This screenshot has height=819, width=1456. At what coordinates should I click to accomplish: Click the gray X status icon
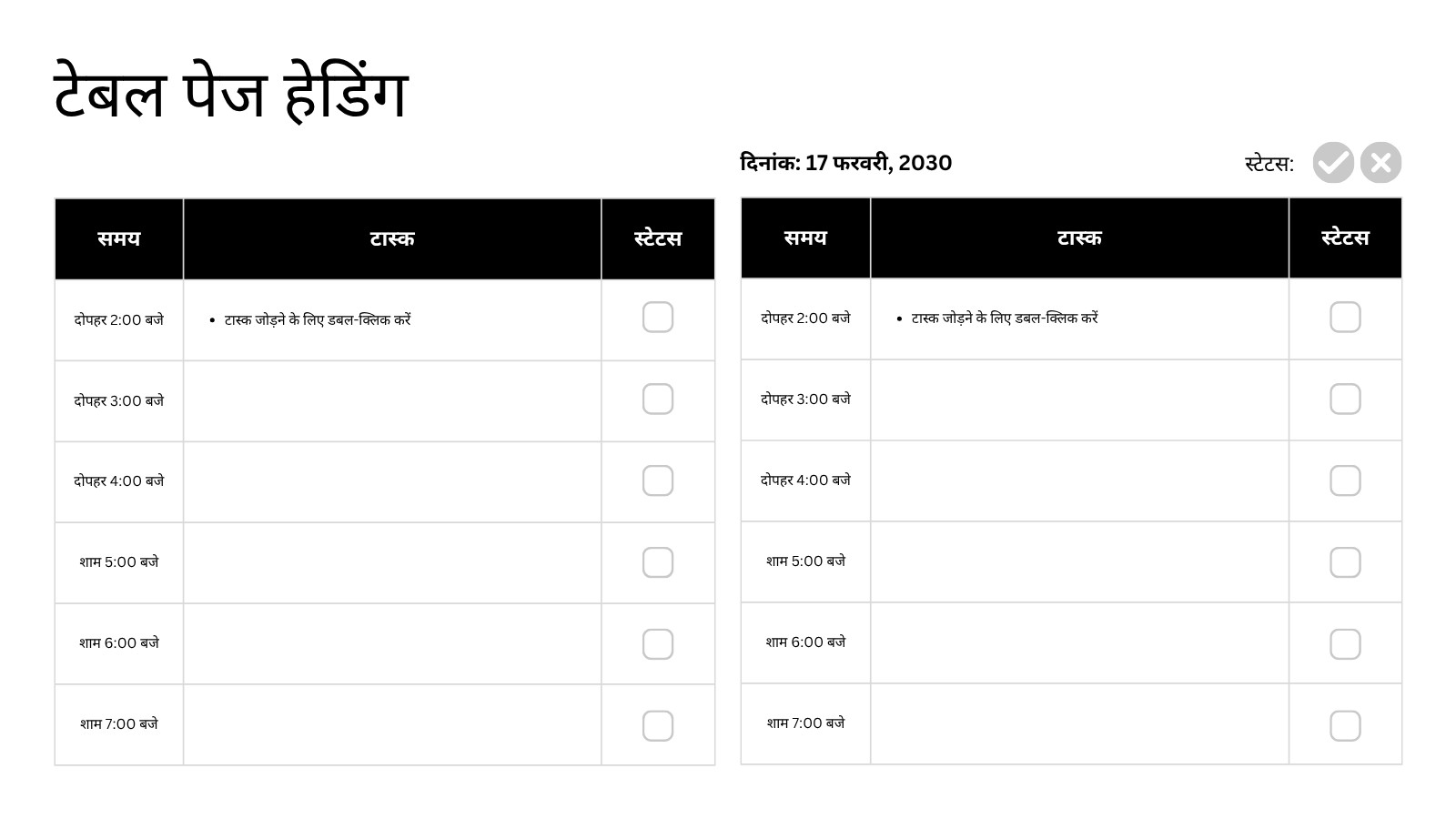click(x=1380, y=163)
